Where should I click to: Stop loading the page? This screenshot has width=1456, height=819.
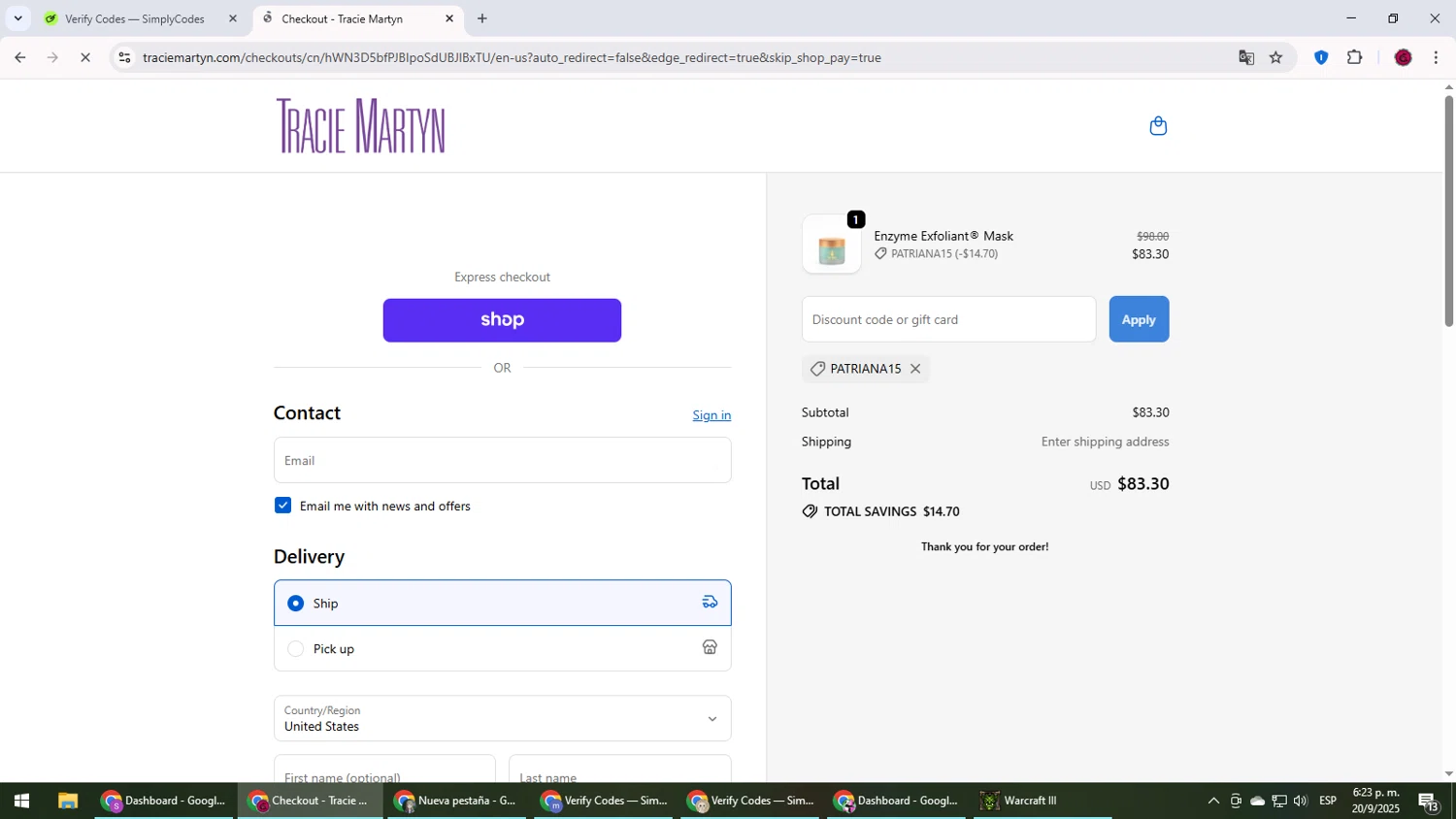85,57
